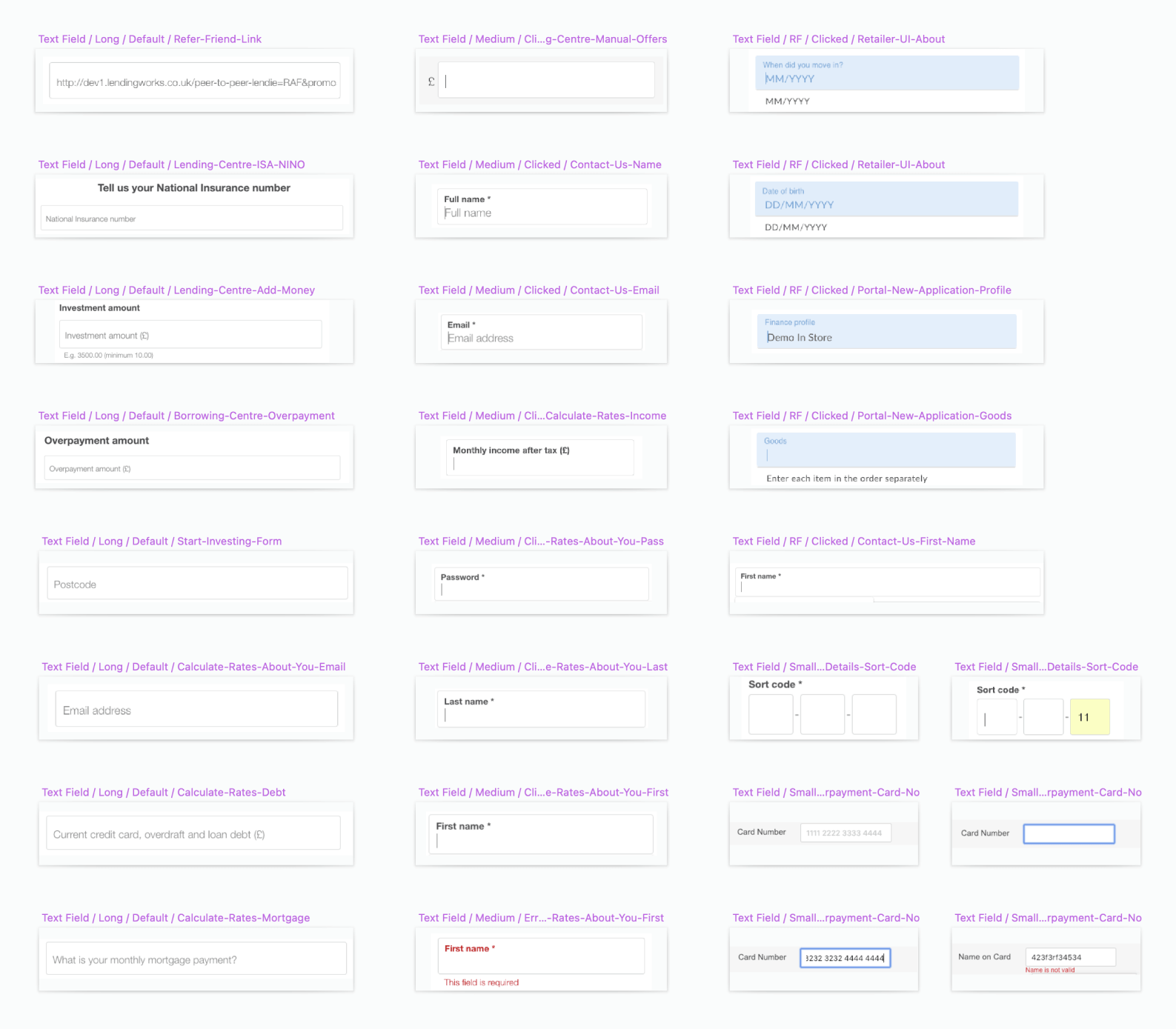Screen dimensions: 1176x1029
Task: Click the Finance profile 'Demo In Store' field
Action: 886,331
